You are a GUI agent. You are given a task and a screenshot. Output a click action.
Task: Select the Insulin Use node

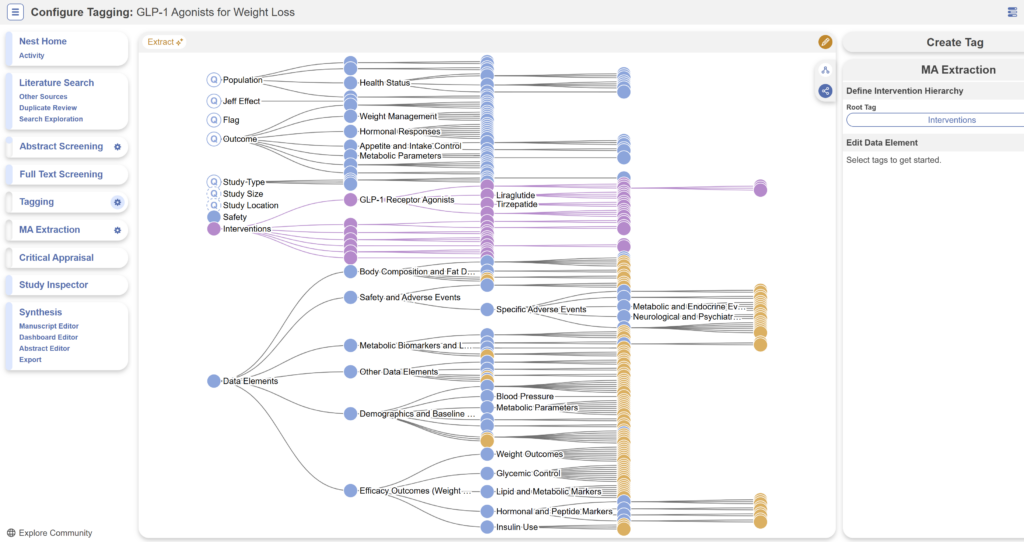click(487, 527)
